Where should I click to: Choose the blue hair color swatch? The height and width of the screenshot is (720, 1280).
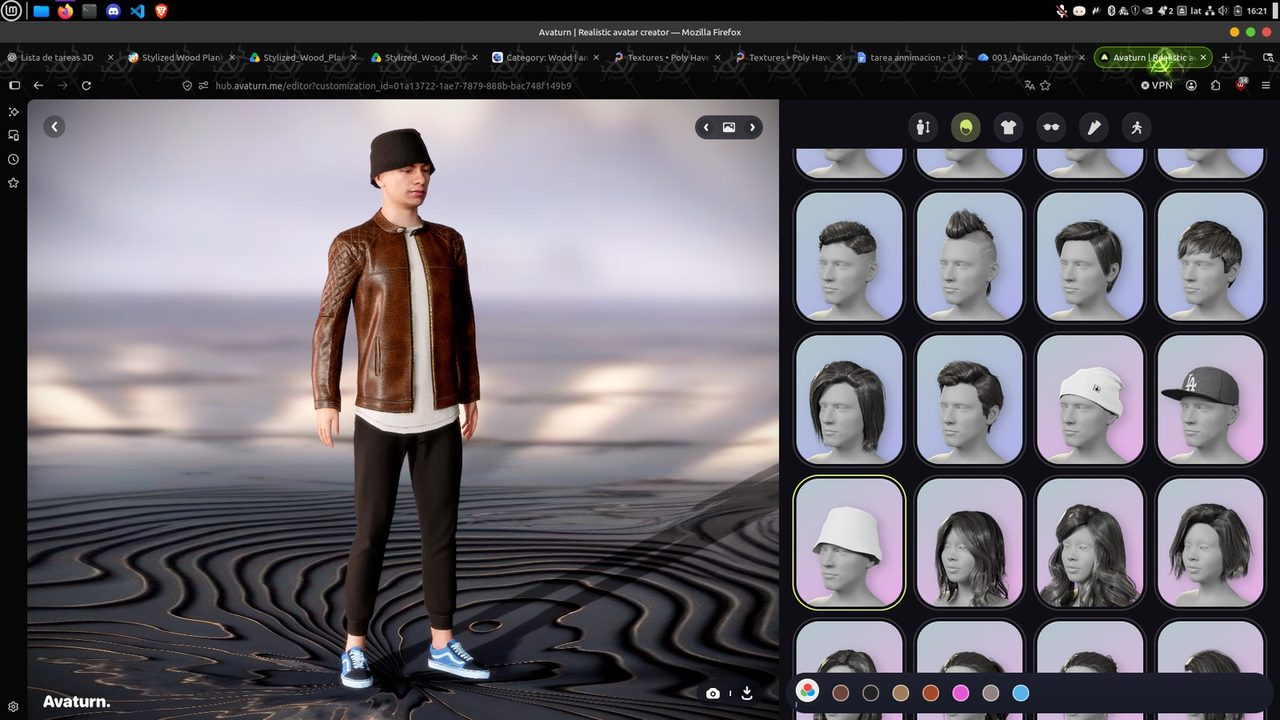pyautogui.click(x=1021, y=693)
